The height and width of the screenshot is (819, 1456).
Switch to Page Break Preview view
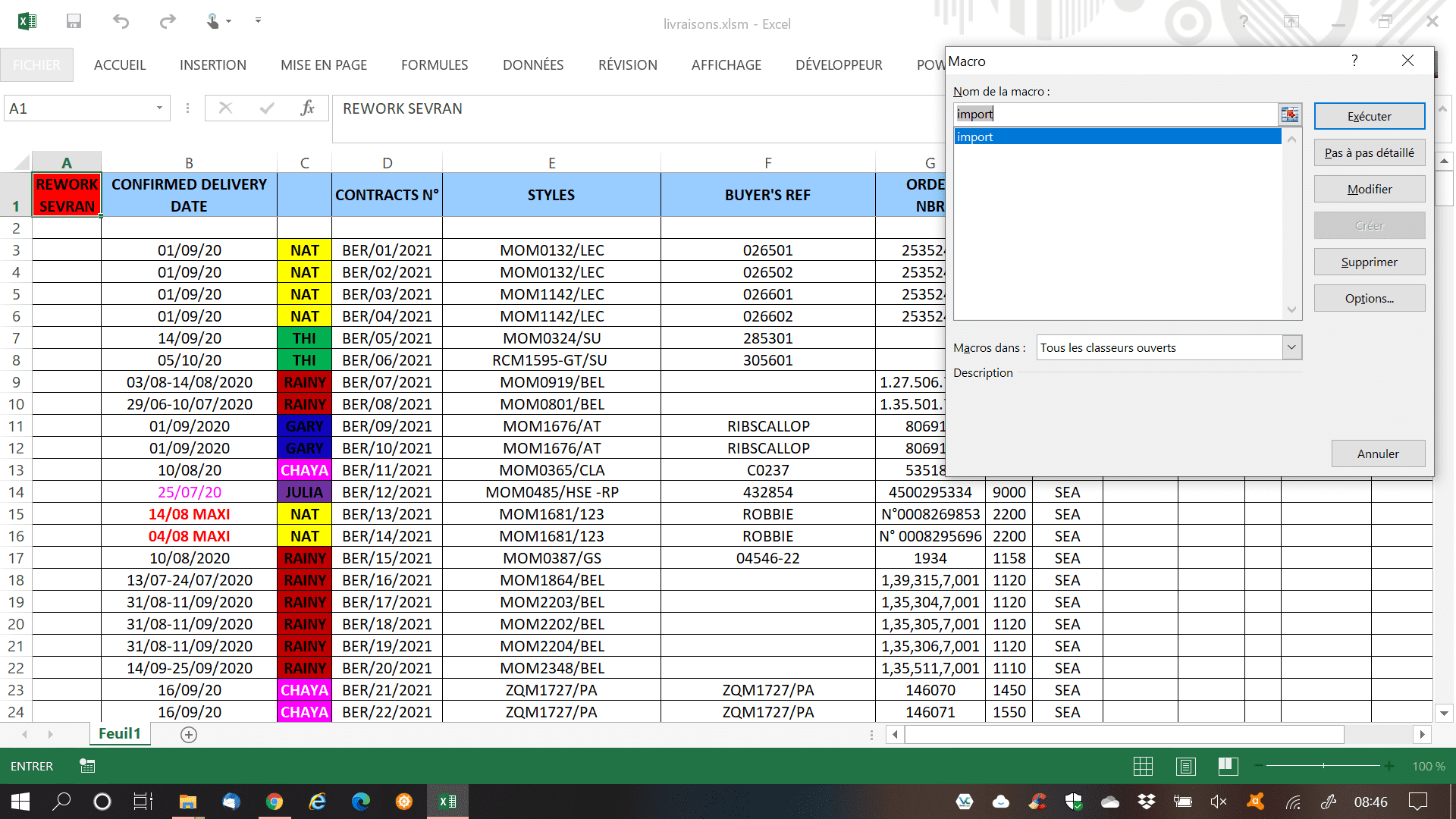pos(1228,766)
